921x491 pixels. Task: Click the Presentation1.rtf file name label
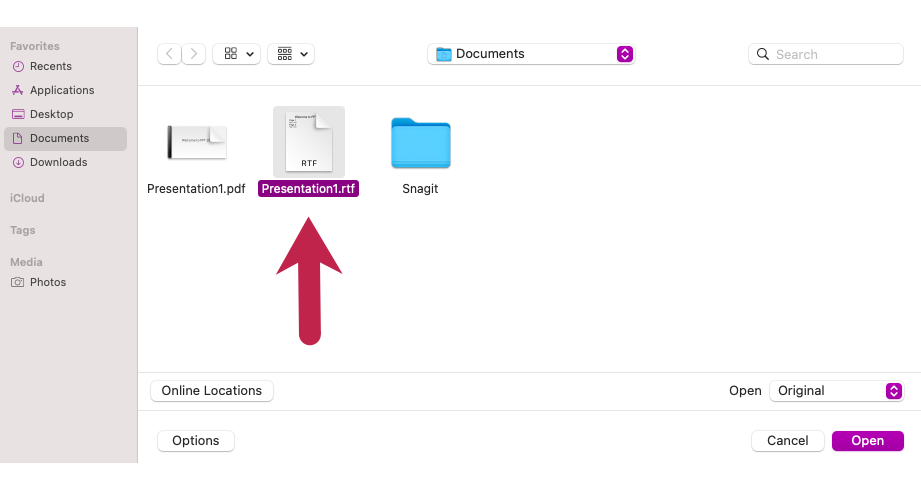pos(308,189)
